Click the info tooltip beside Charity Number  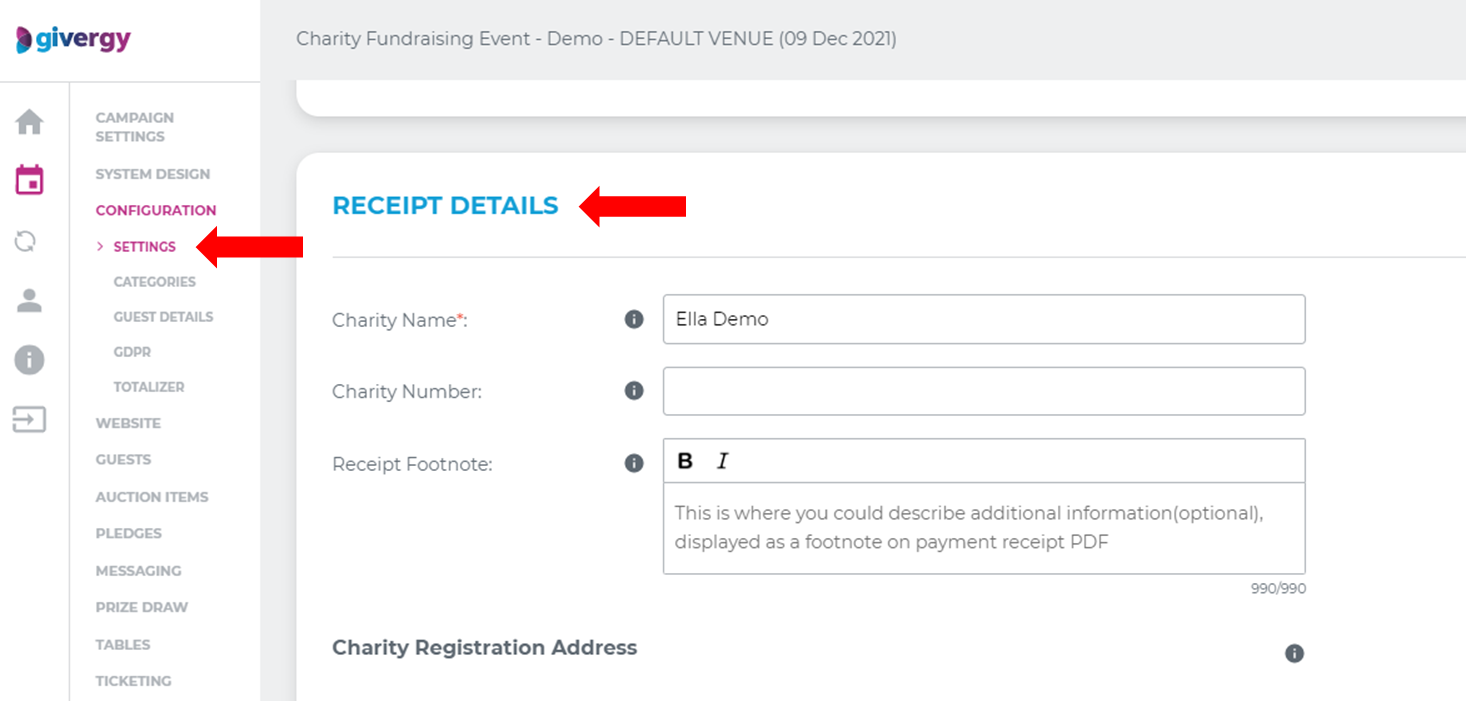coord(633,390)
